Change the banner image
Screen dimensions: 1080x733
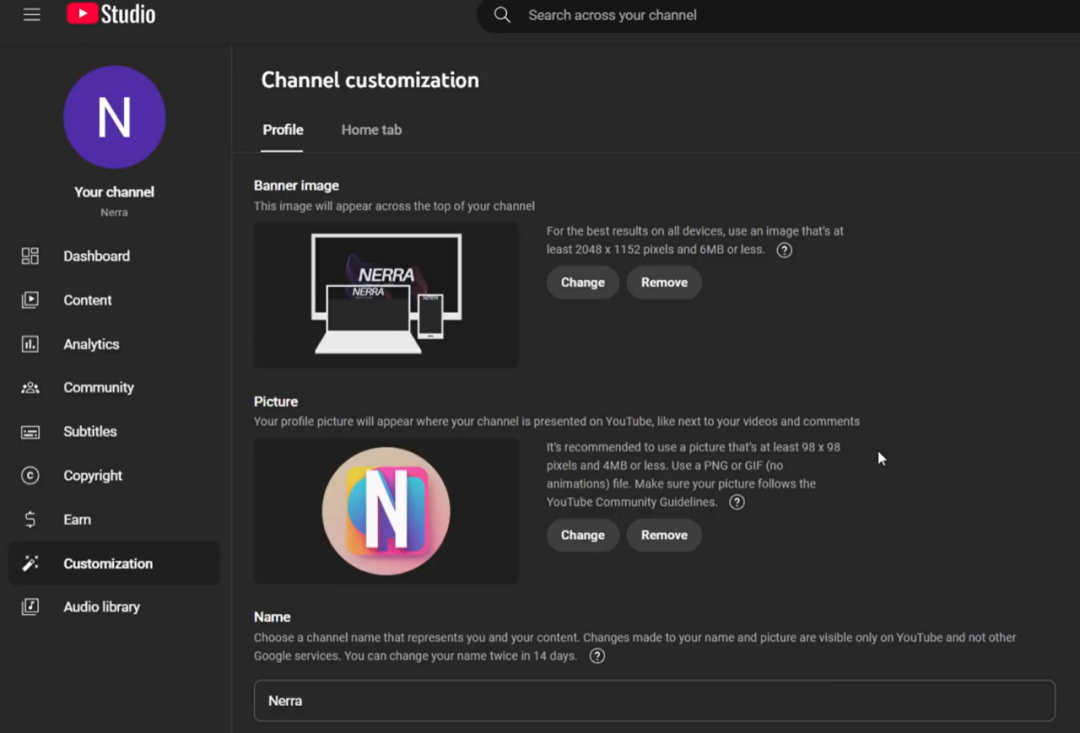click(583, 282)
